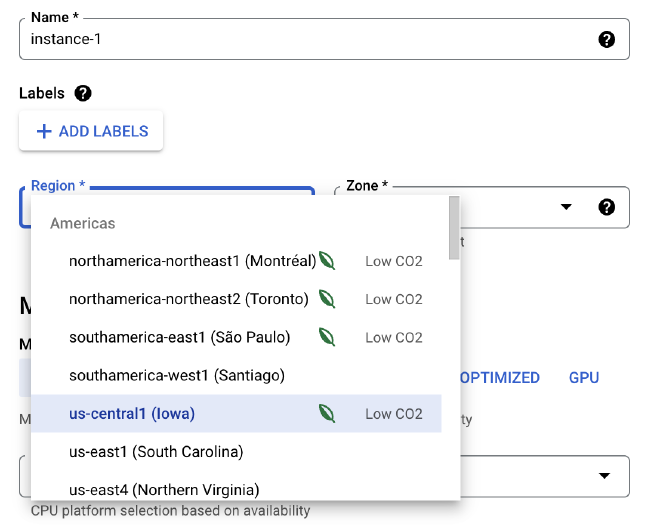Open the help icon next to Labels

tap(83, 93)
